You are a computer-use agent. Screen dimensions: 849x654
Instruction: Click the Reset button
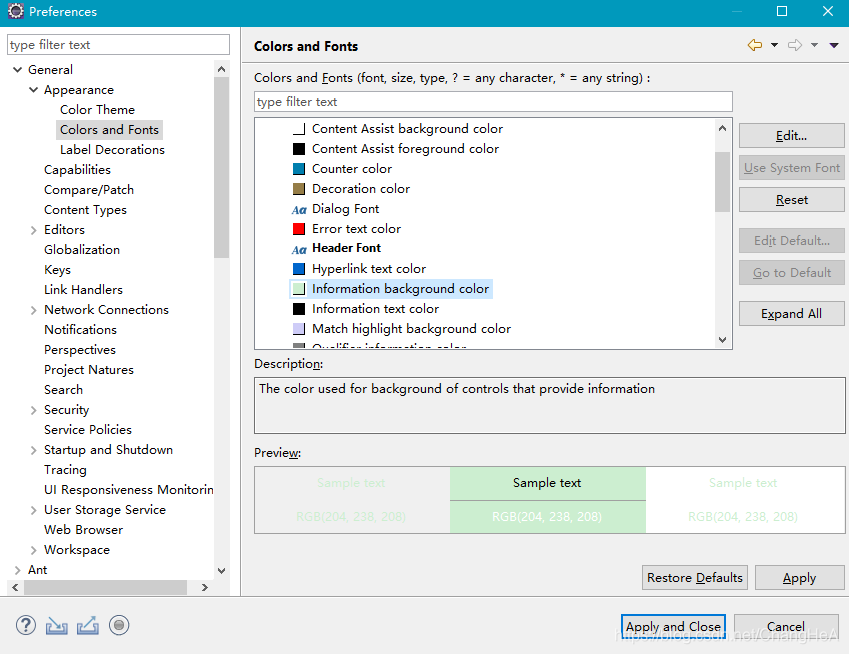(x=792, y=200)
